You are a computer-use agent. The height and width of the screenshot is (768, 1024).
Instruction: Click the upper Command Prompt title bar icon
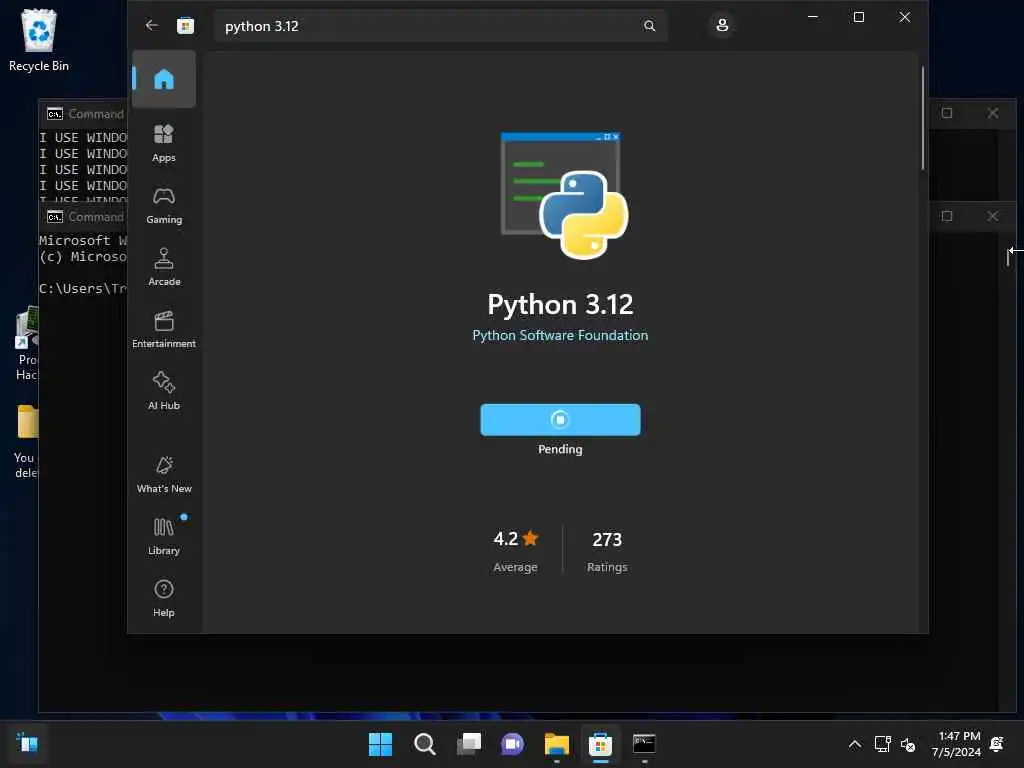point(55,114)
